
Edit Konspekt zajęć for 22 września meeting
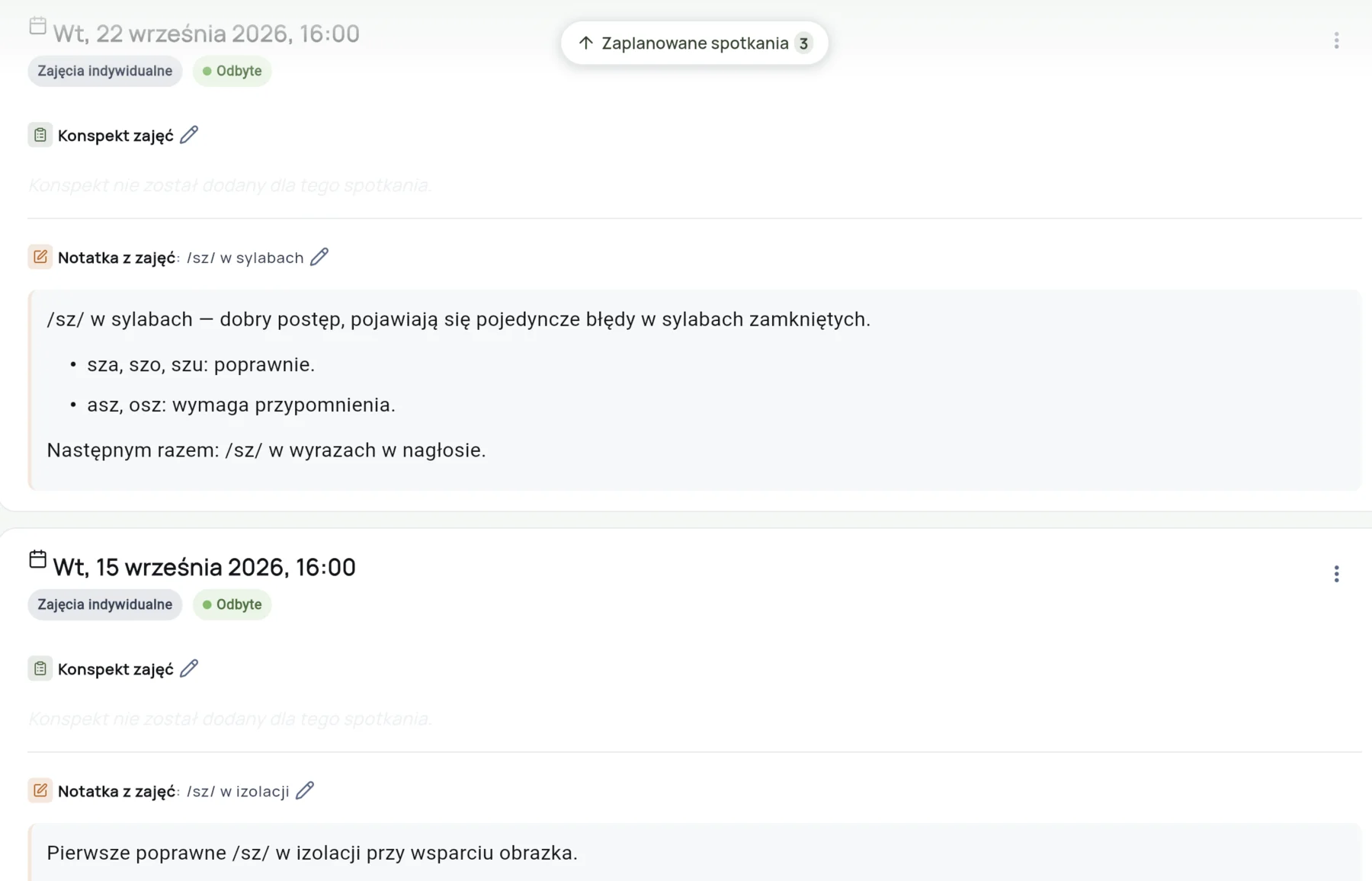189,135
